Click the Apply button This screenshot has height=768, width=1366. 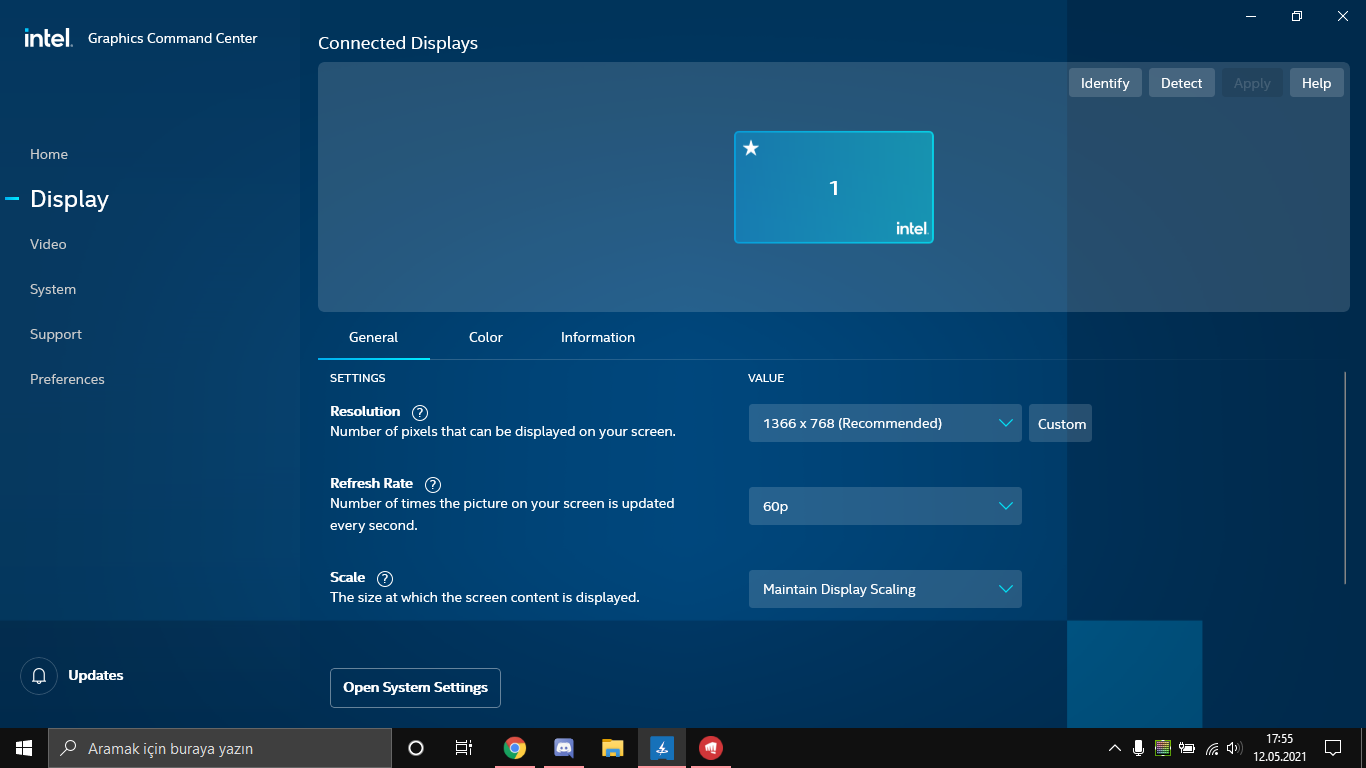[x=1252, y=83]
